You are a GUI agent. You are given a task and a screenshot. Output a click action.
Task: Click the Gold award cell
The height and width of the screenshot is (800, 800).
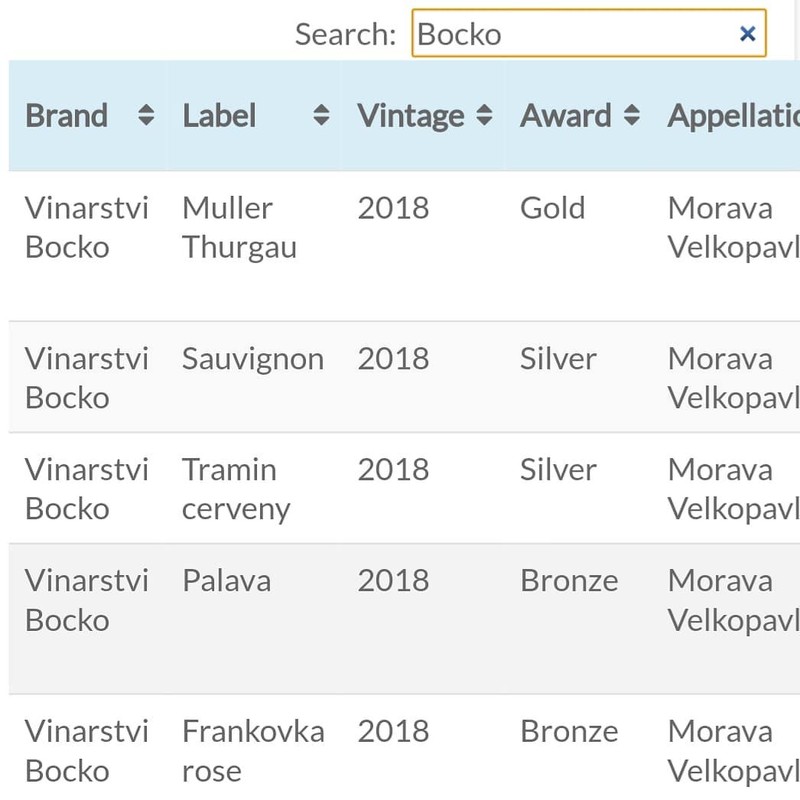[552, 208]
